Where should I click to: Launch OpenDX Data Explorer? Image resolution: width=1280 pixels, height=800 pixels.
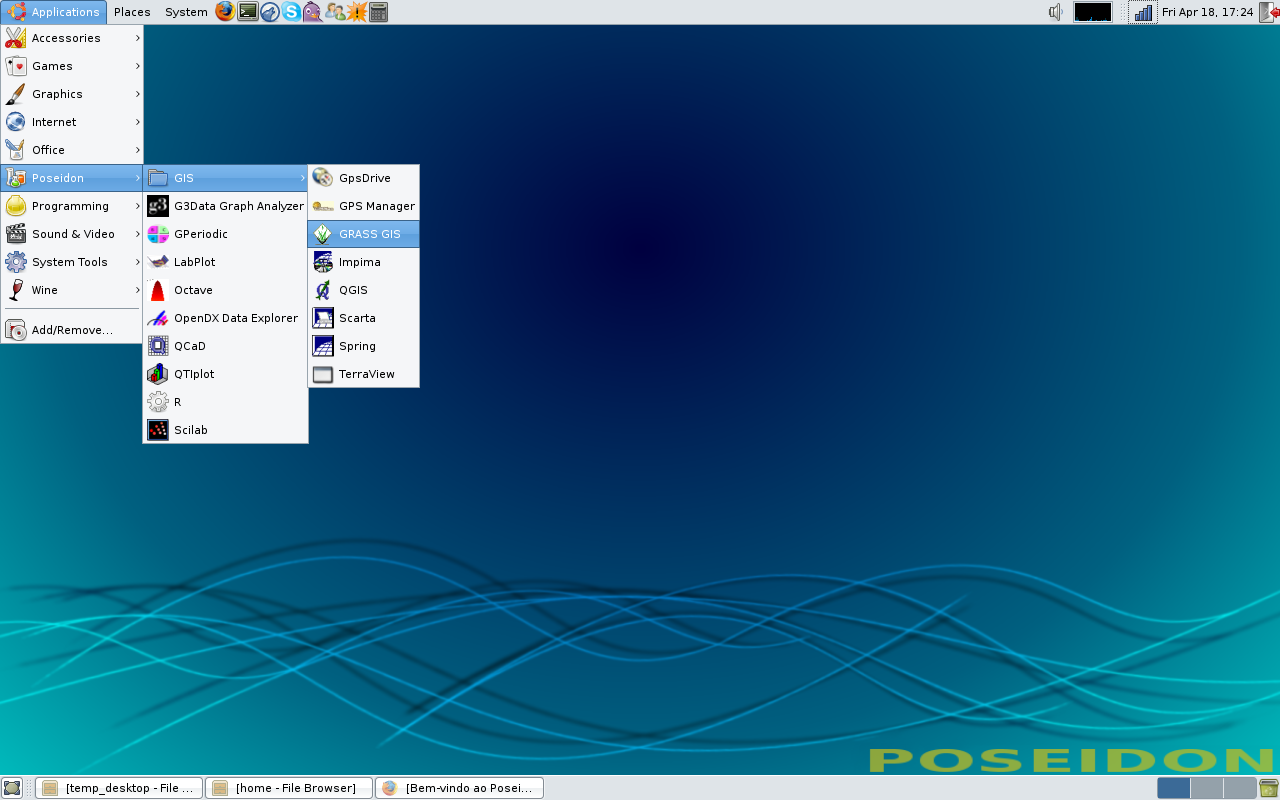(x=226, y=318)
